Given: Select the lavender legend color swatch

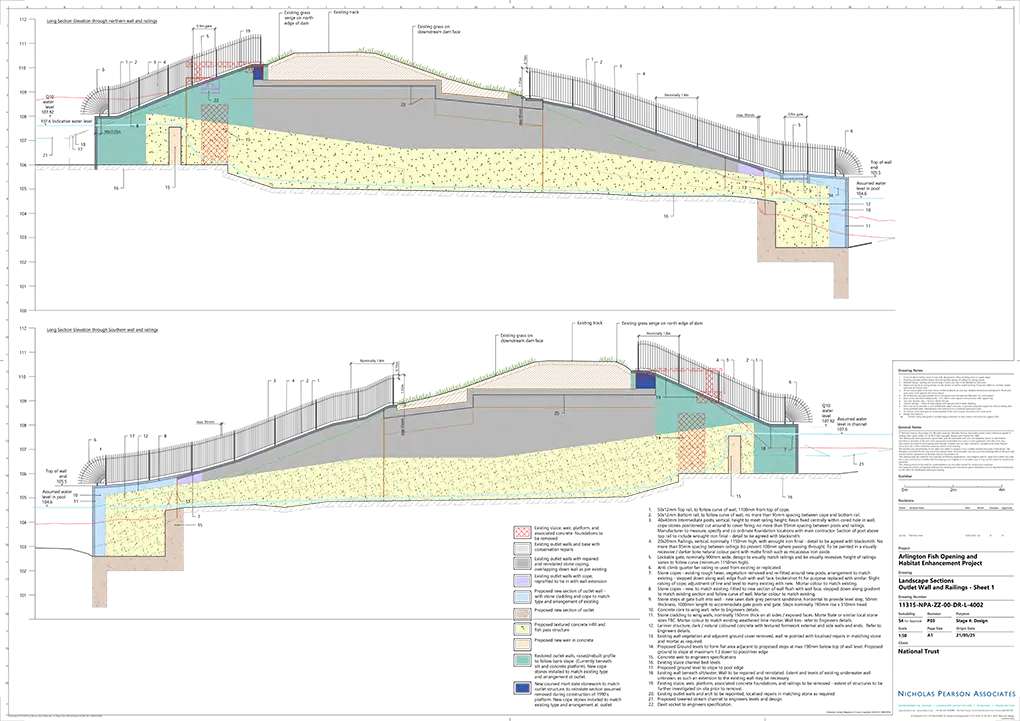Looking at the screenshot, I should [521, 581].
